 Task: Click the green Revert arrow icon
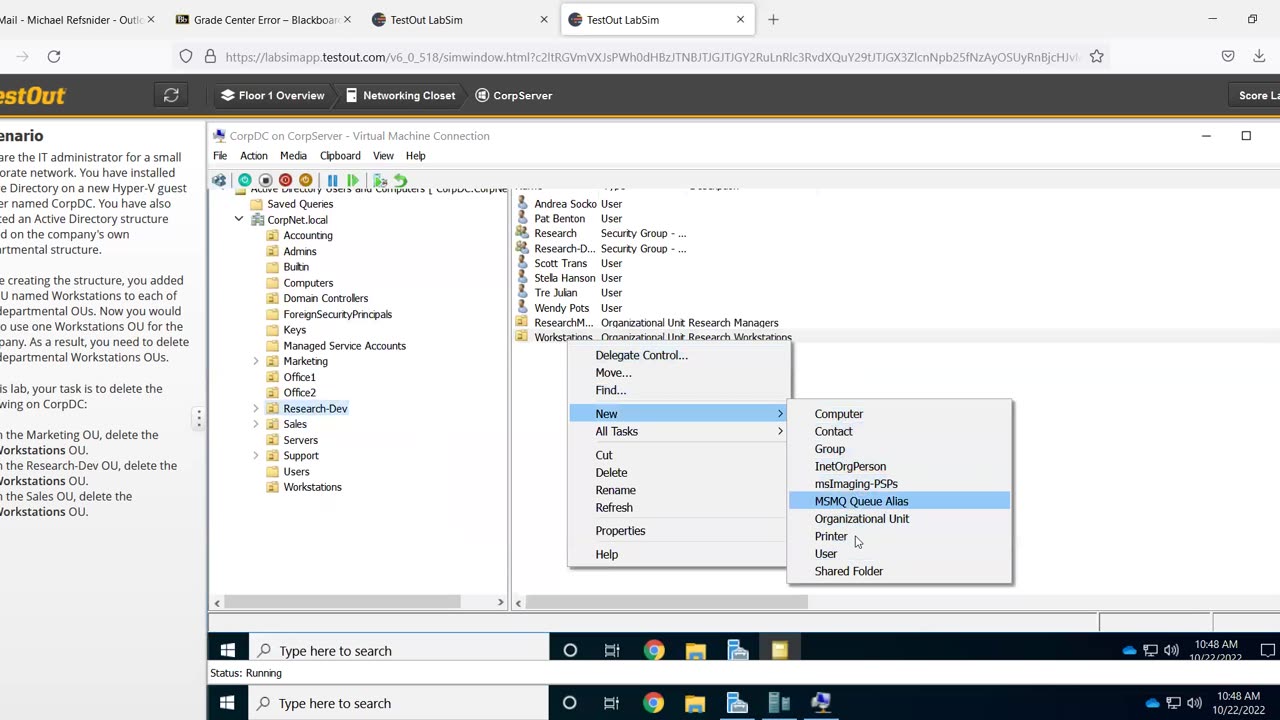coord(400,181)
